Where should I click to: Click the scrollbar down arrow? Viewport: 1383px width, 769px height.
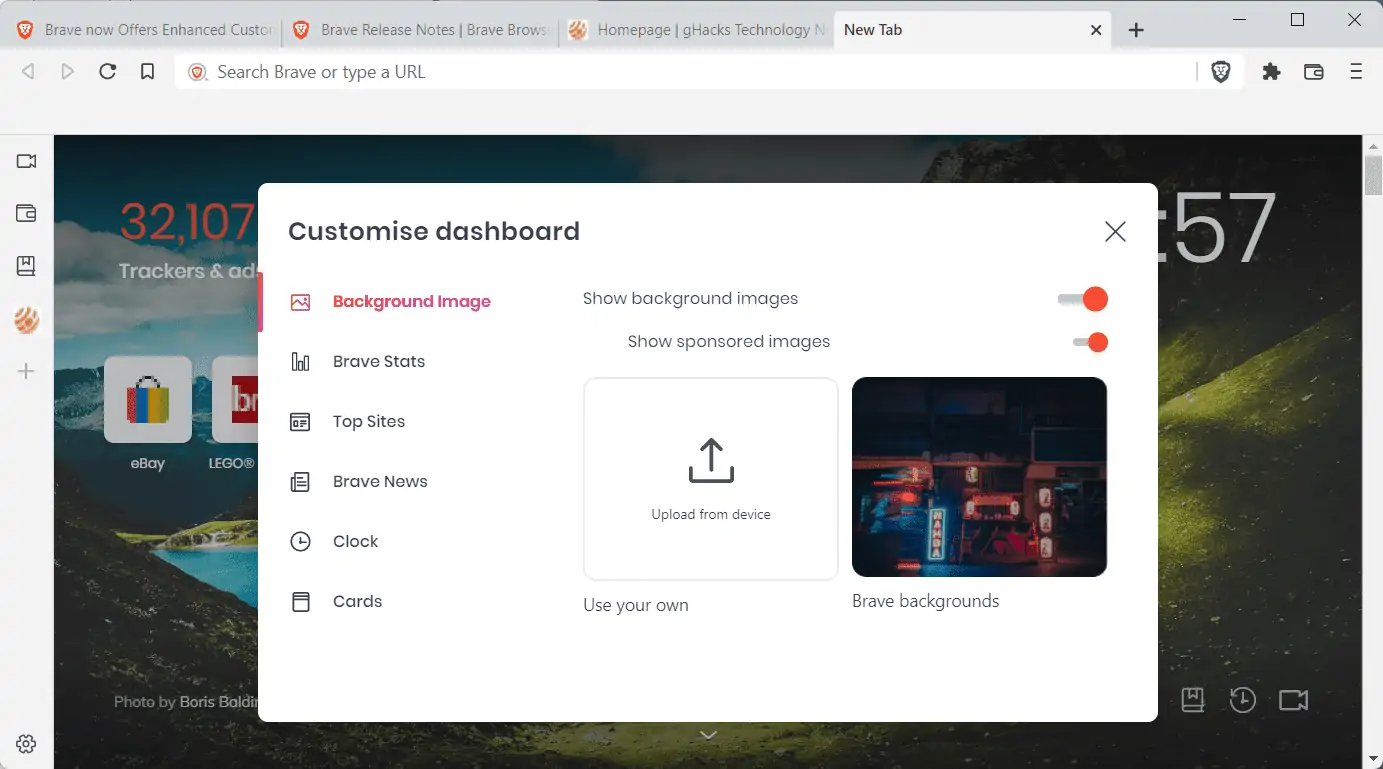click(1373, 758)
